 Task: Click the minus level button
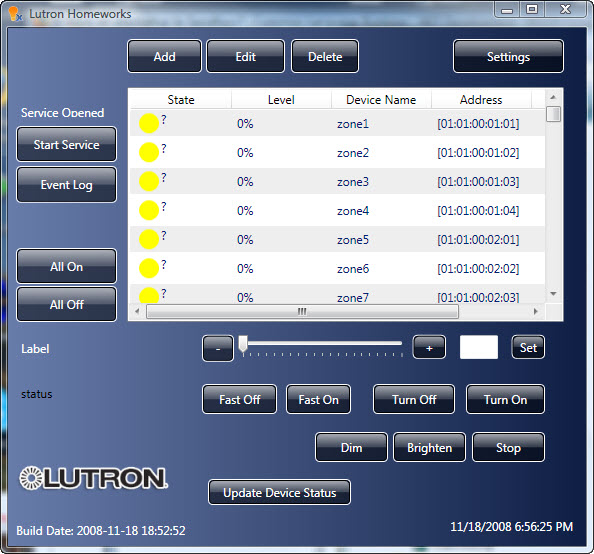tap(218, 348)
